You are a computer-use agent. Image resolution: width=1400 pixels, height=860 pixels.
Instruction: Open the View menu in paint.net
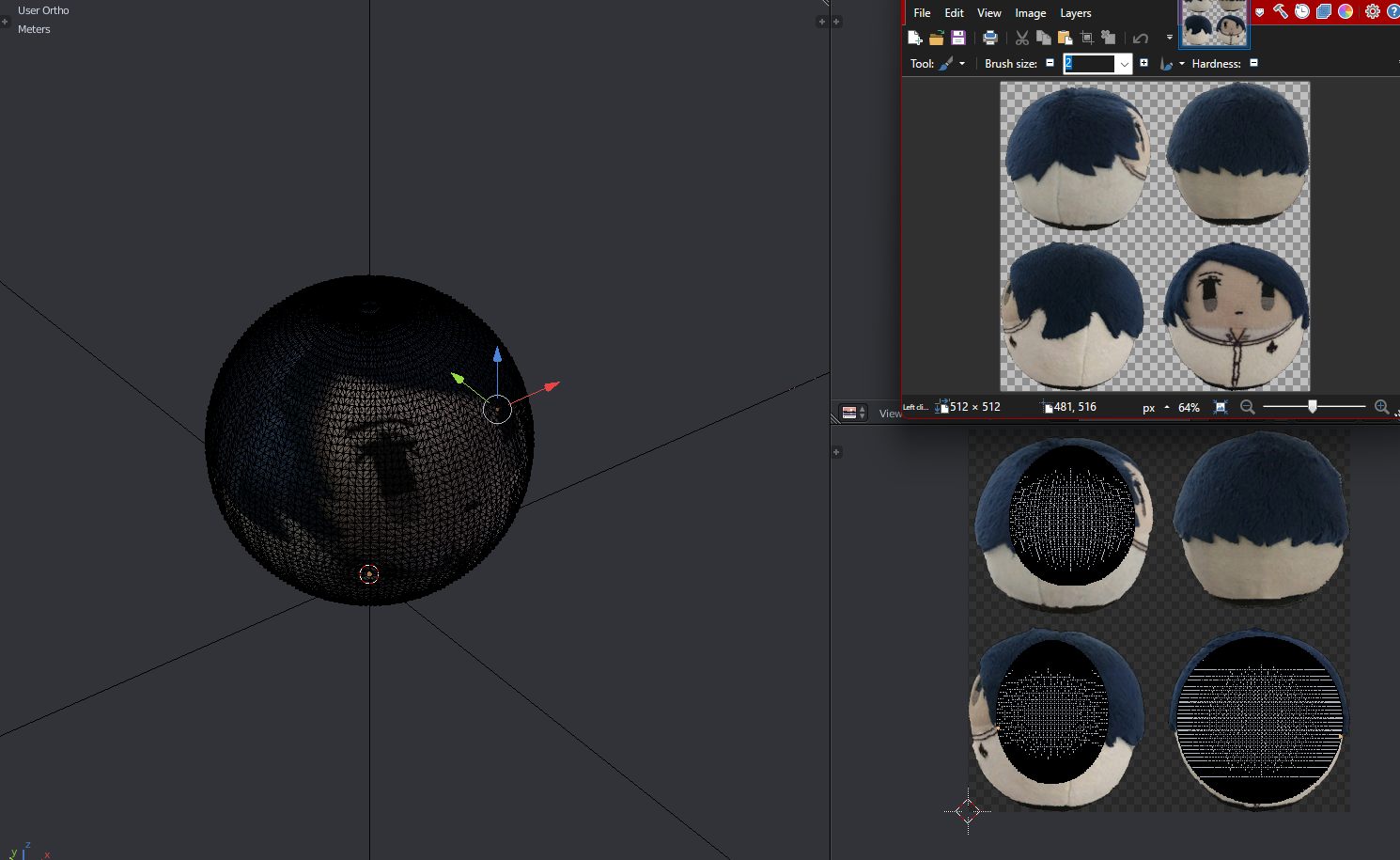pyautogui.click(x=988, y=13)
